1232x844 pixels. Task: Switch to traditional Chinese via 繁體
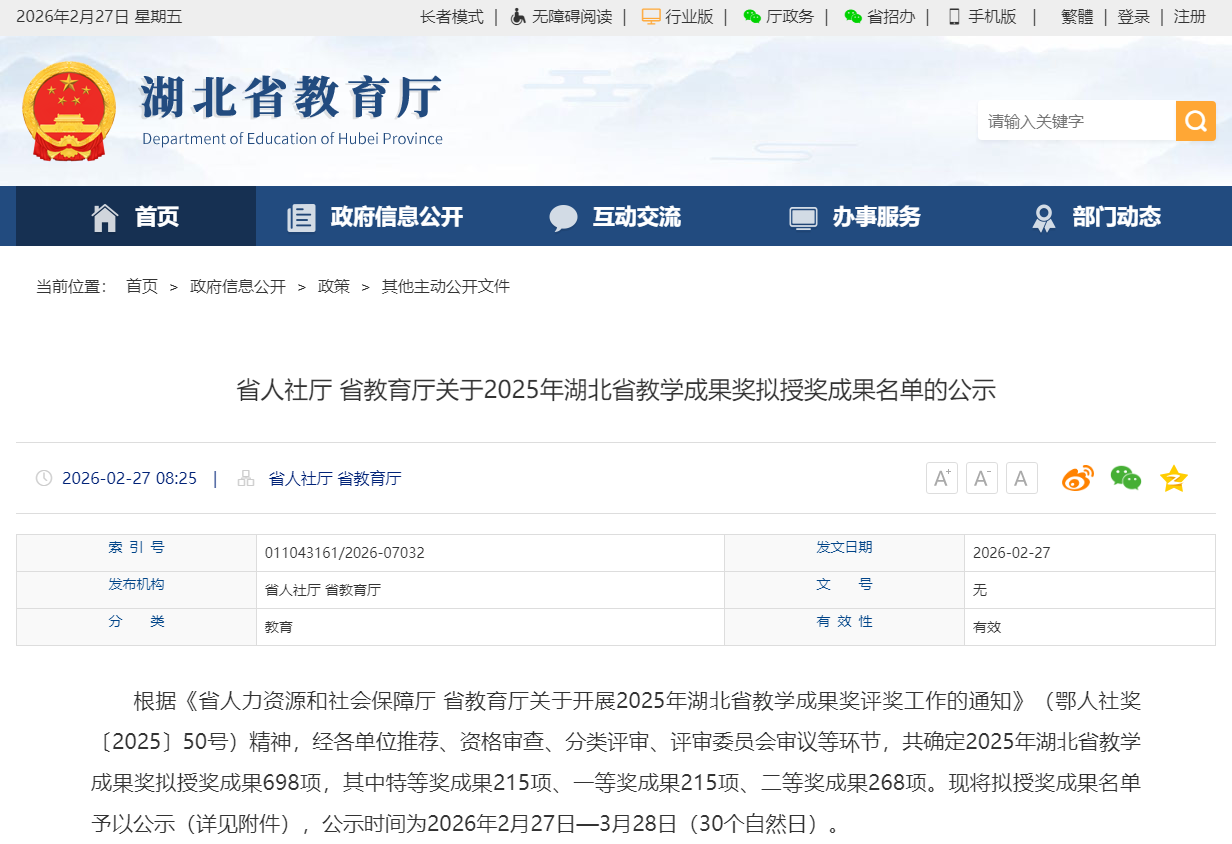click(1075, 16)
